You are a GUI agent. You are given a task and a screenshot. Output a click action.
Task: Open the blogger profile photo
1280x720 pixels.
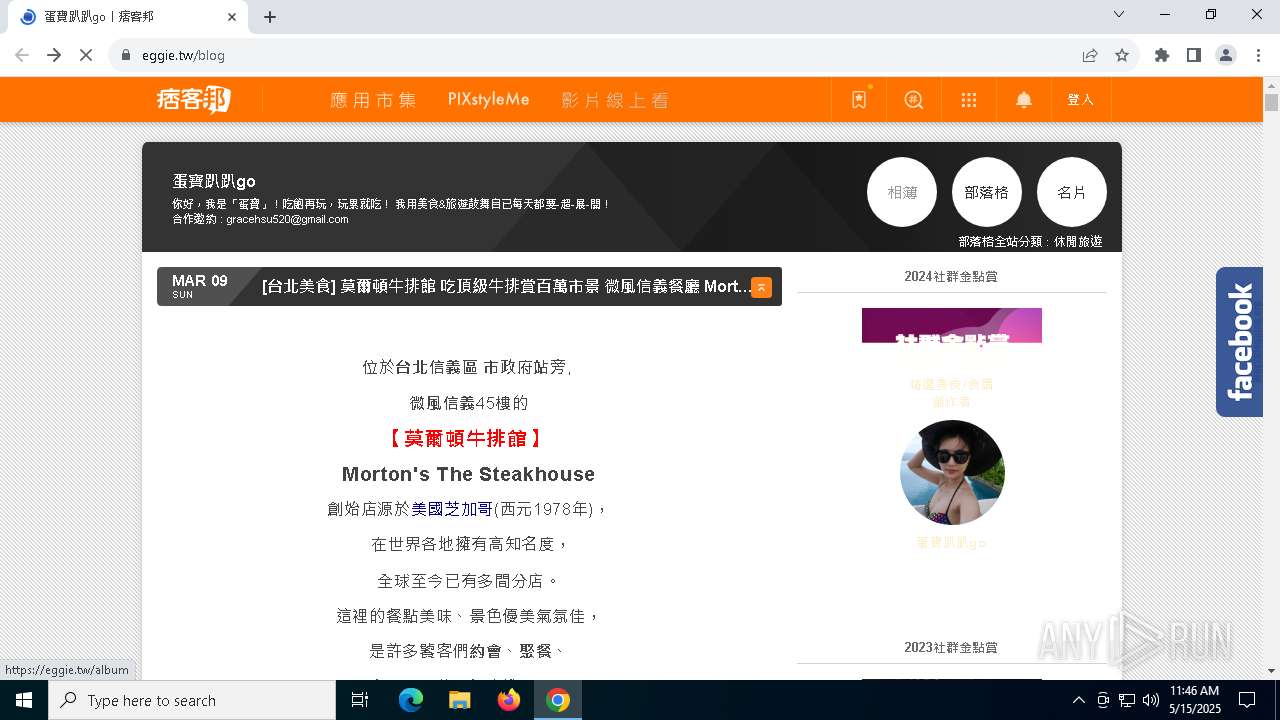point(952,472)
